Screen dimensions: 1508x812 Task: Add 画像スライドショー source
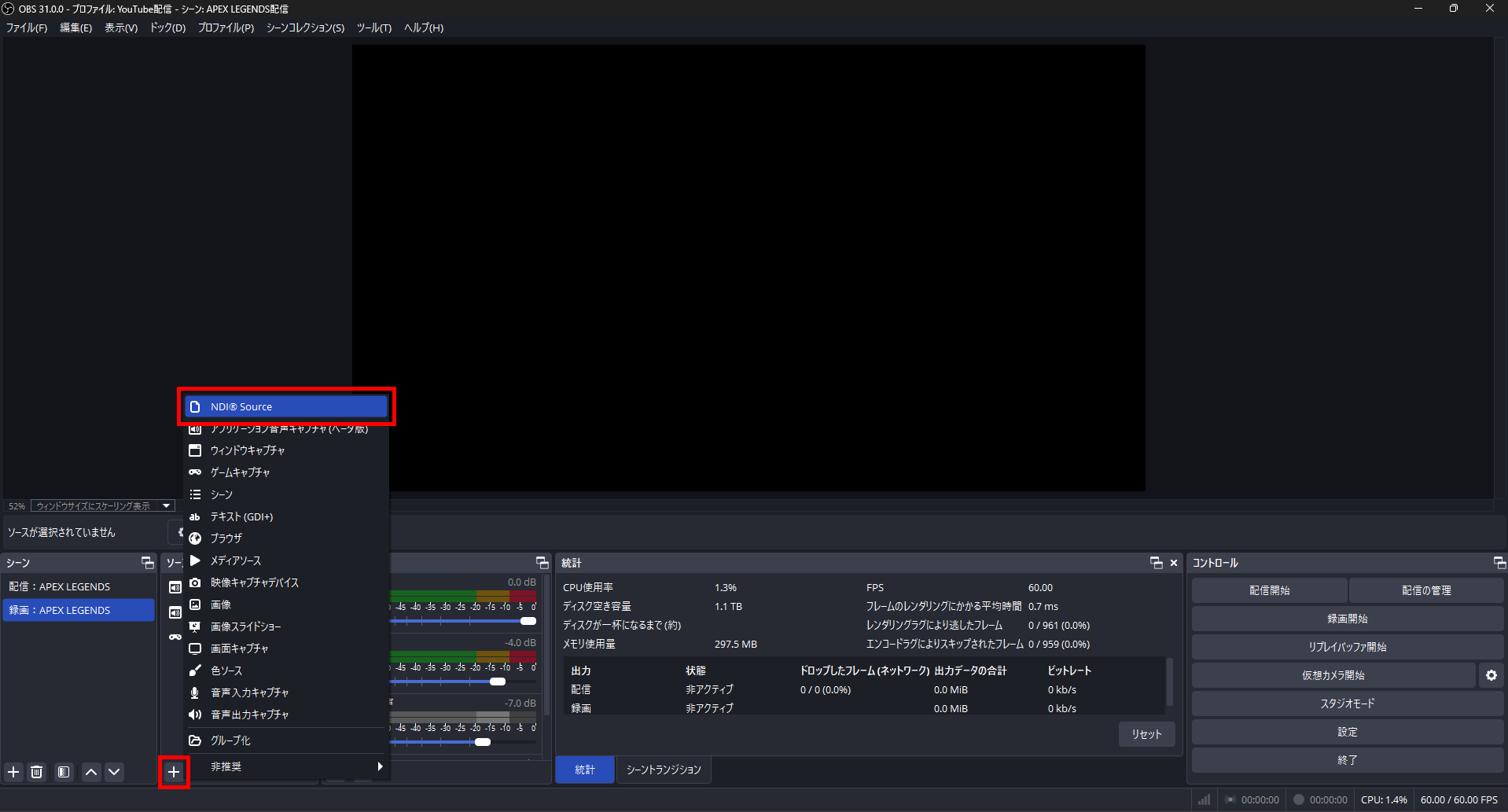[286, 626]
